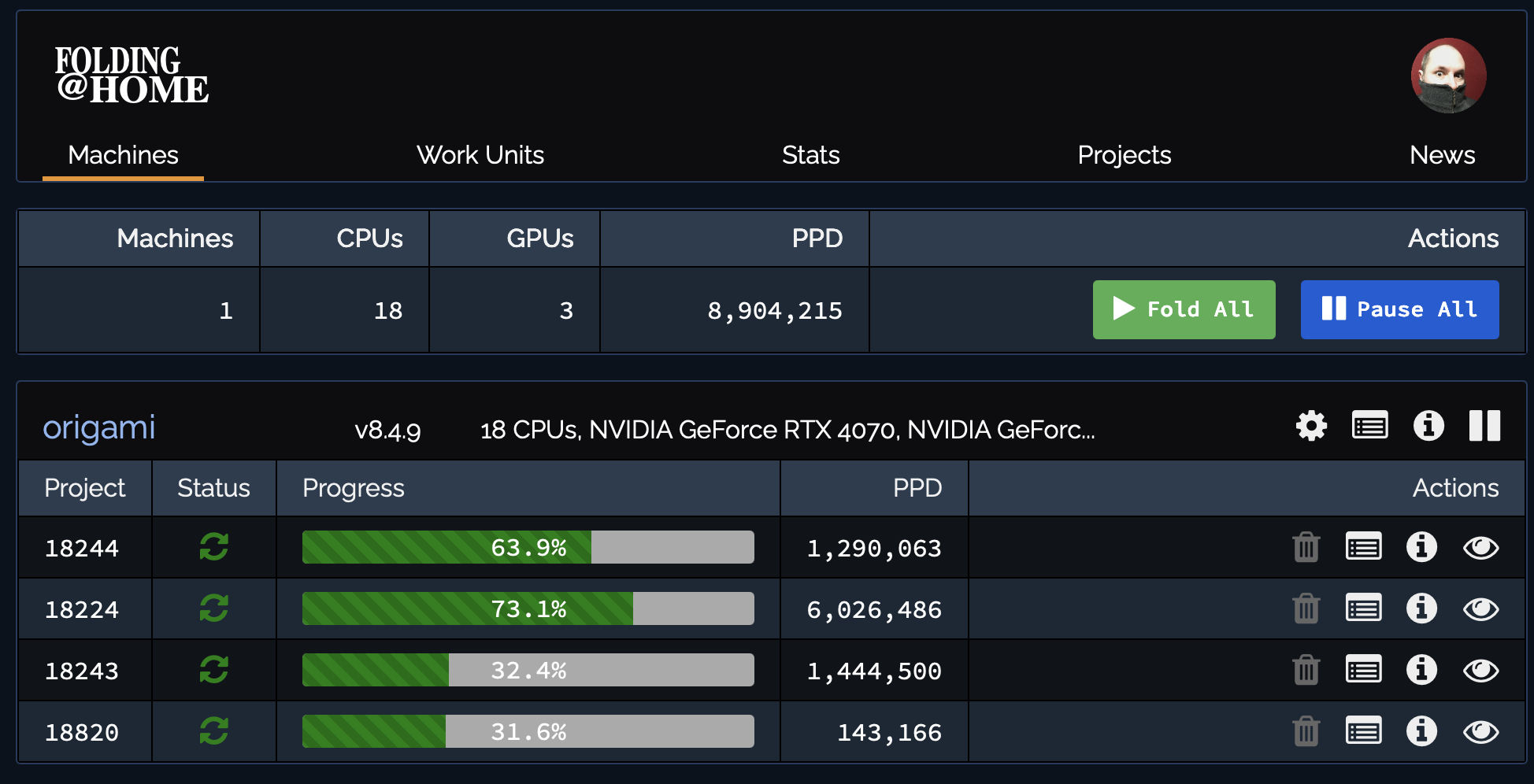
Task: Click PPD value 1,444,500
Action: [874, 671]
